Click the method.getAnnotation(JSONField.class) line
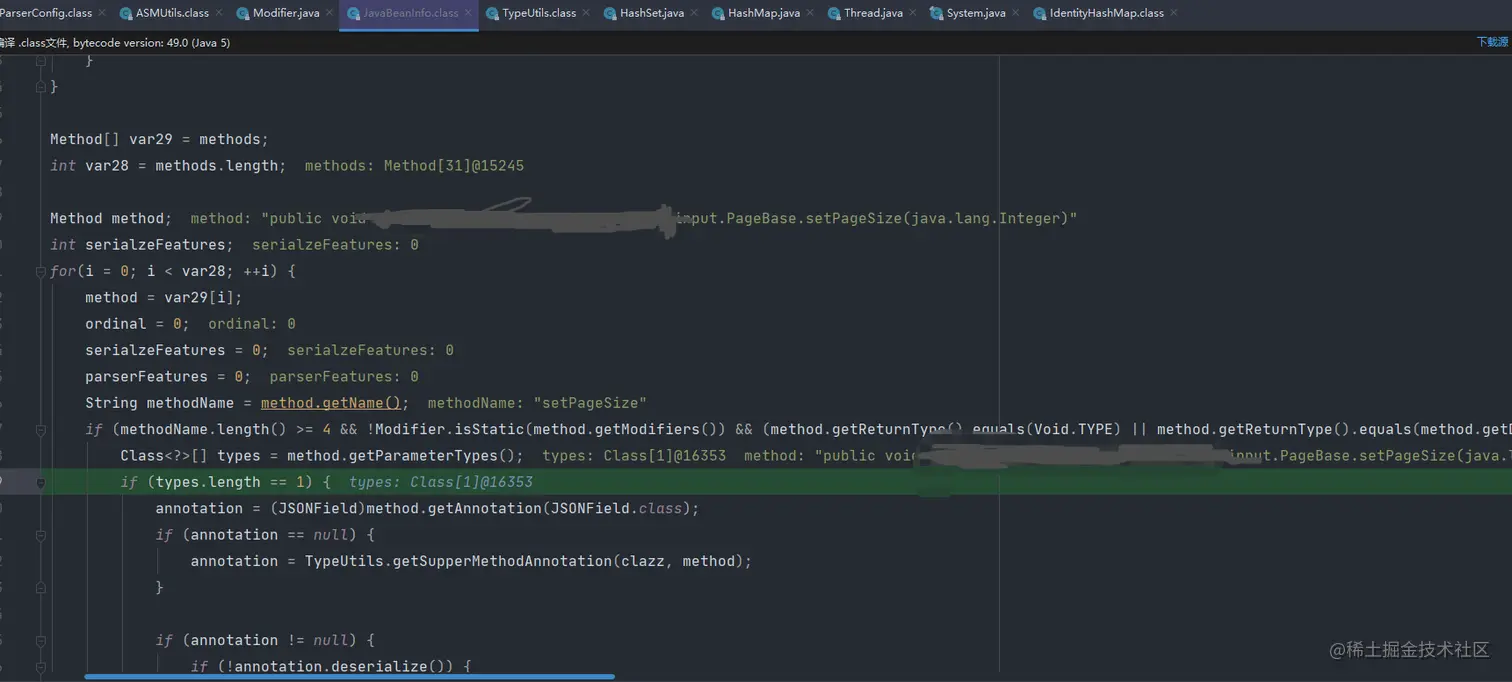This screenshot has height=682, width=1512. [427, 508]
